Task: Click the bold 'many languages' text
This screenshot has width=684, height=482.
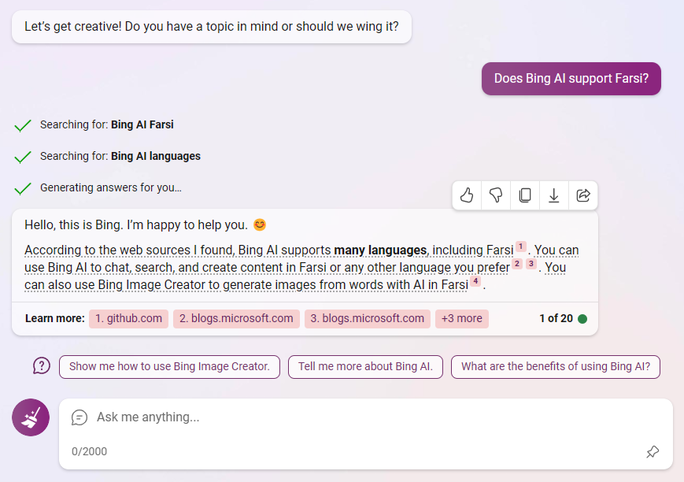Action: pos(380,250)
